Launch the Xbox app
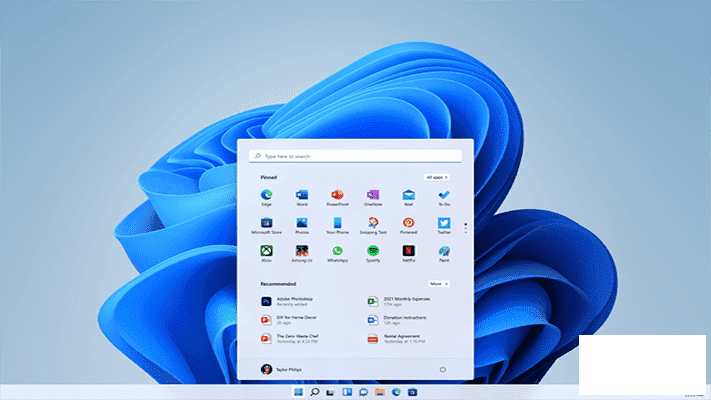The height and width of the screenshot is (400, 711). tap(266, 254)
